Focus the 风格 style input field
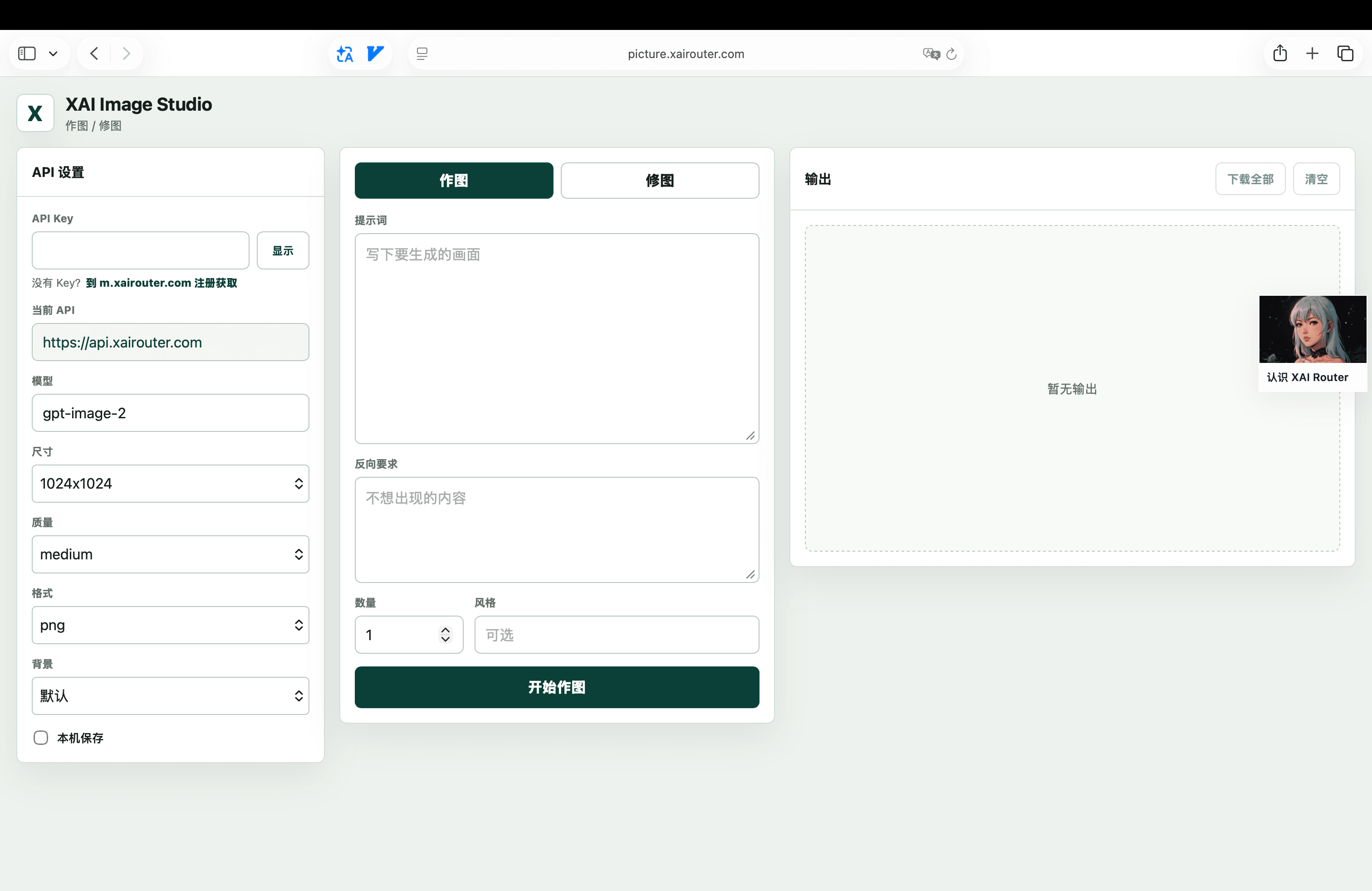Image resolution: width=1372 pixels, height=891 pixels. click(617, 635)
